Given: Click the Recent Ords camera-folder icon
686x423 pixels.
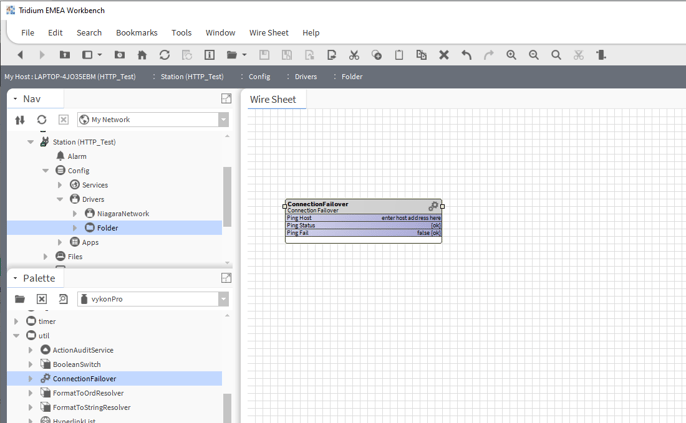Looking at the screenshot, I should (x=119, y=55).
